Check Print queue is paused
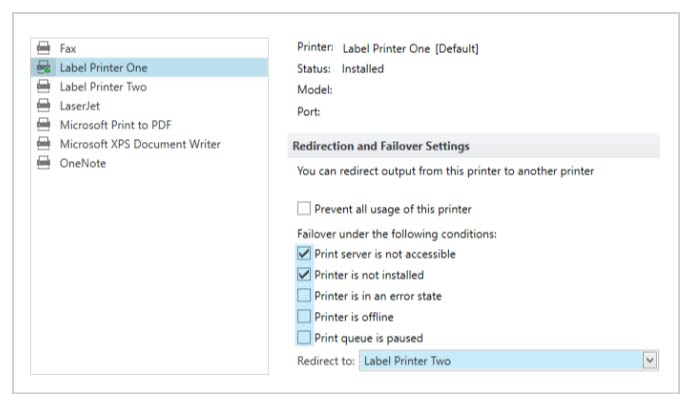Screen dimensions: 691x405 [x=304, y=337]
